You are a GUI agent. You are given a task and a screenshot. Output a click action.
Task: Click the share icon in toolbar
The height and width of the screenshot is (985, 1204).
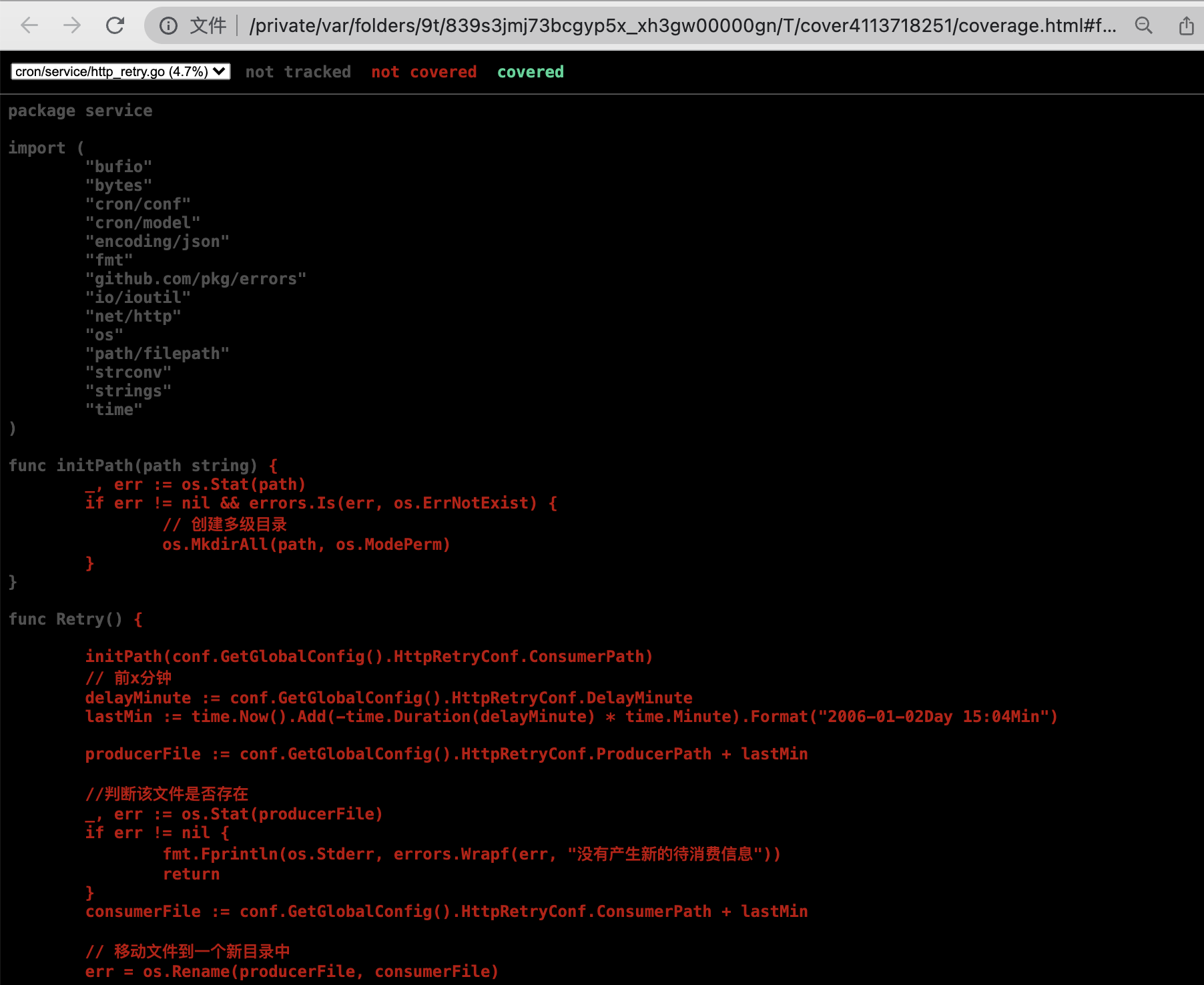(1186, 25)
